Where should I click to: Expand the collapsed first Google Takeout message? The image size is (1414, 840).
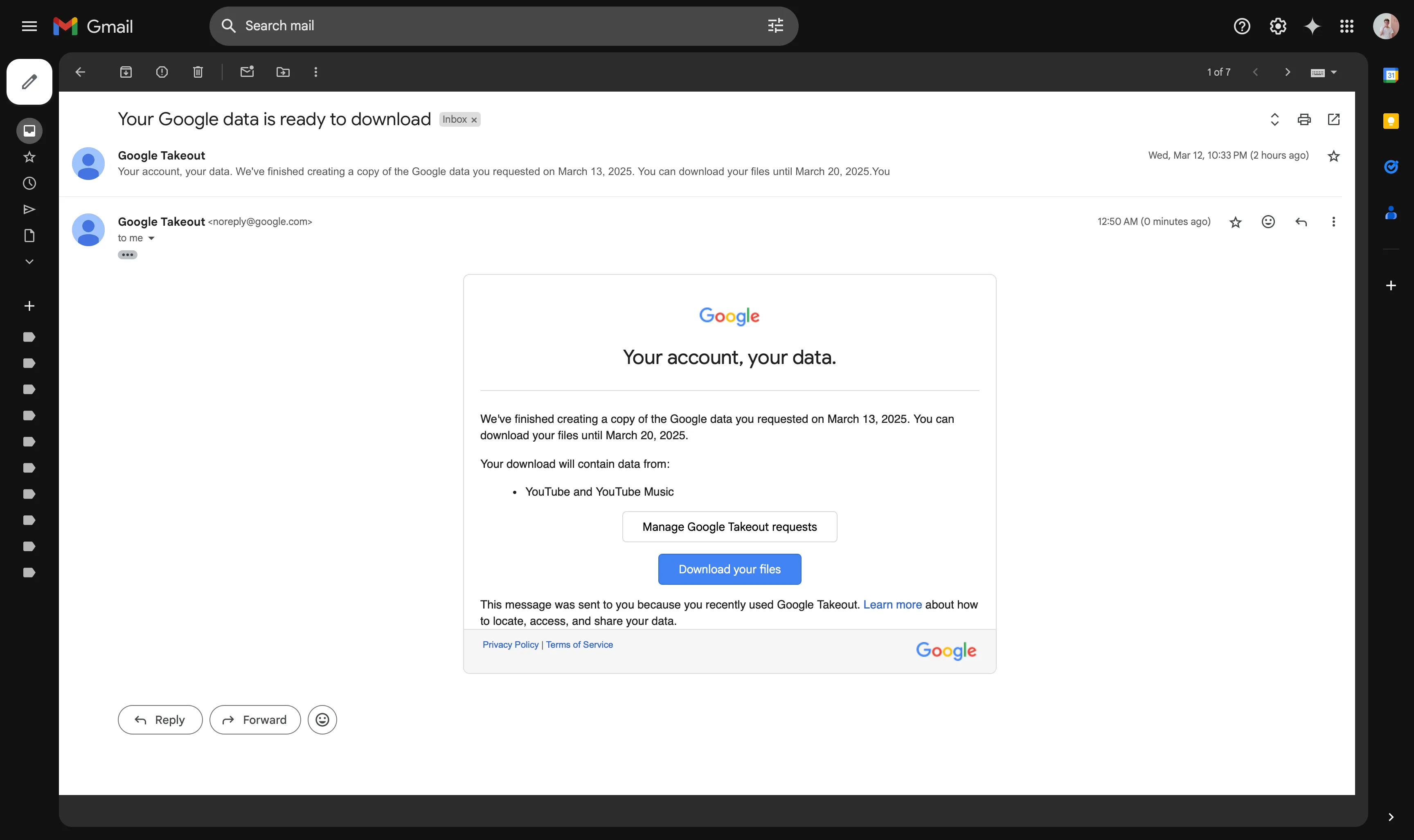(700, 163)
